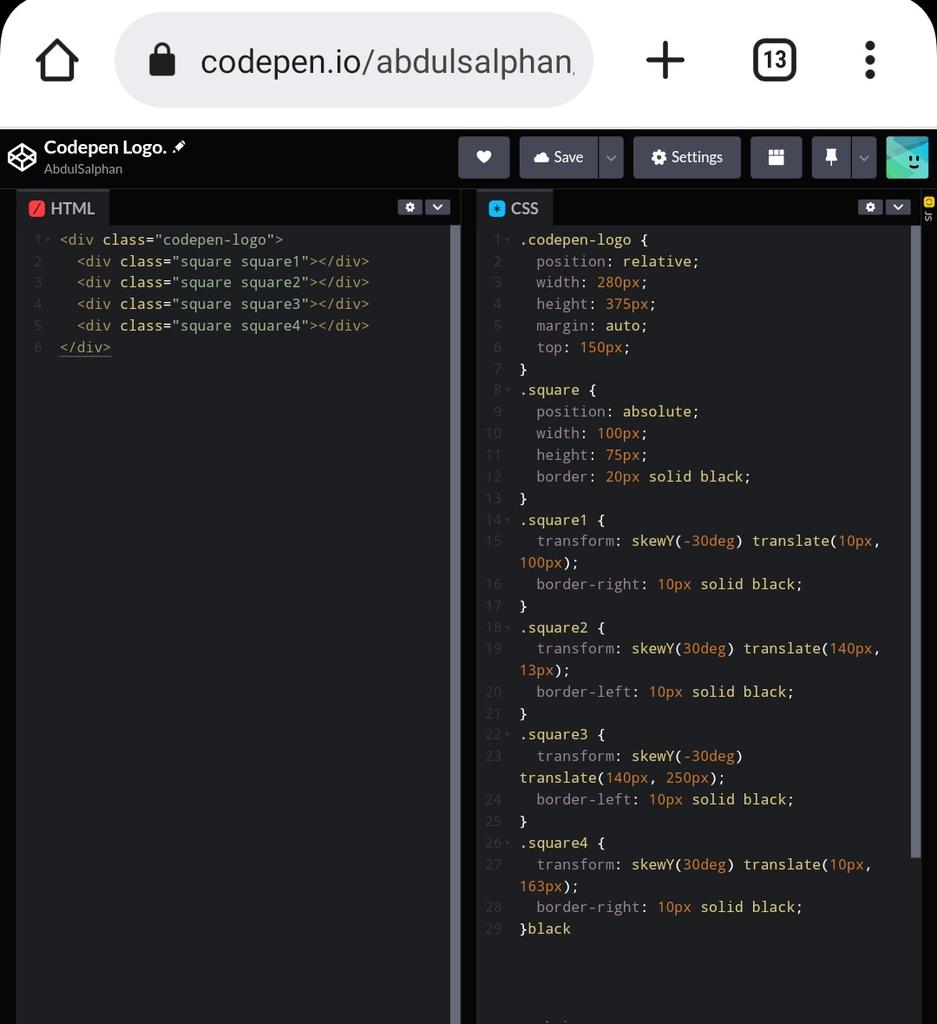The image size is (937, 1024).
Task: Collapse fold arrow at CSS line 18 .square2
Action: click(x=507, y=628)
